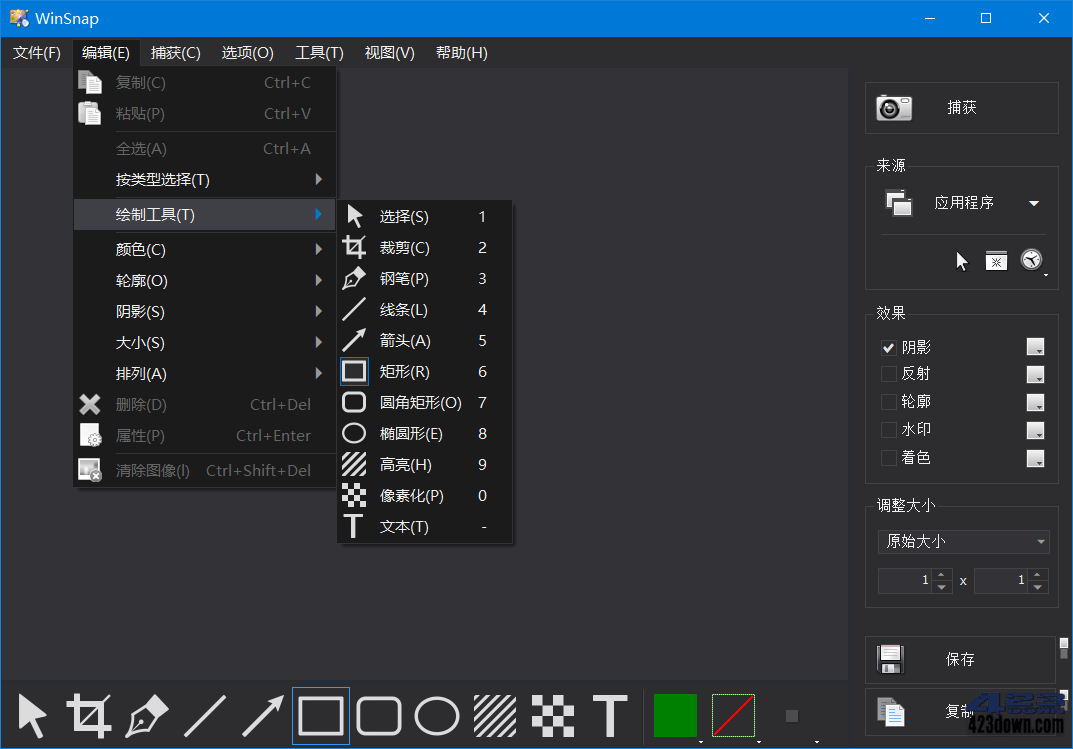Select the Pixelate tool
The height and width of the screenshot is (749, 1073).
[552, 715]
